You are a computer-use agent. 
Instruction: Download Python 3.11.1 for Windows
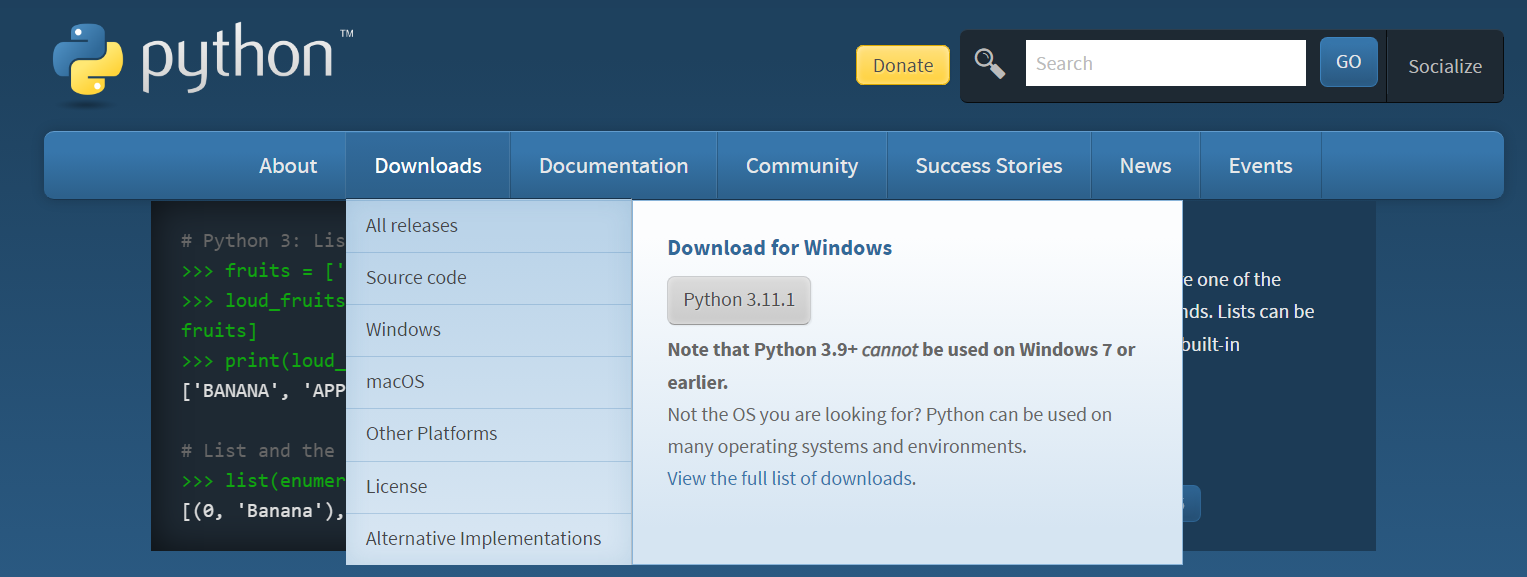tap(739, 301)
